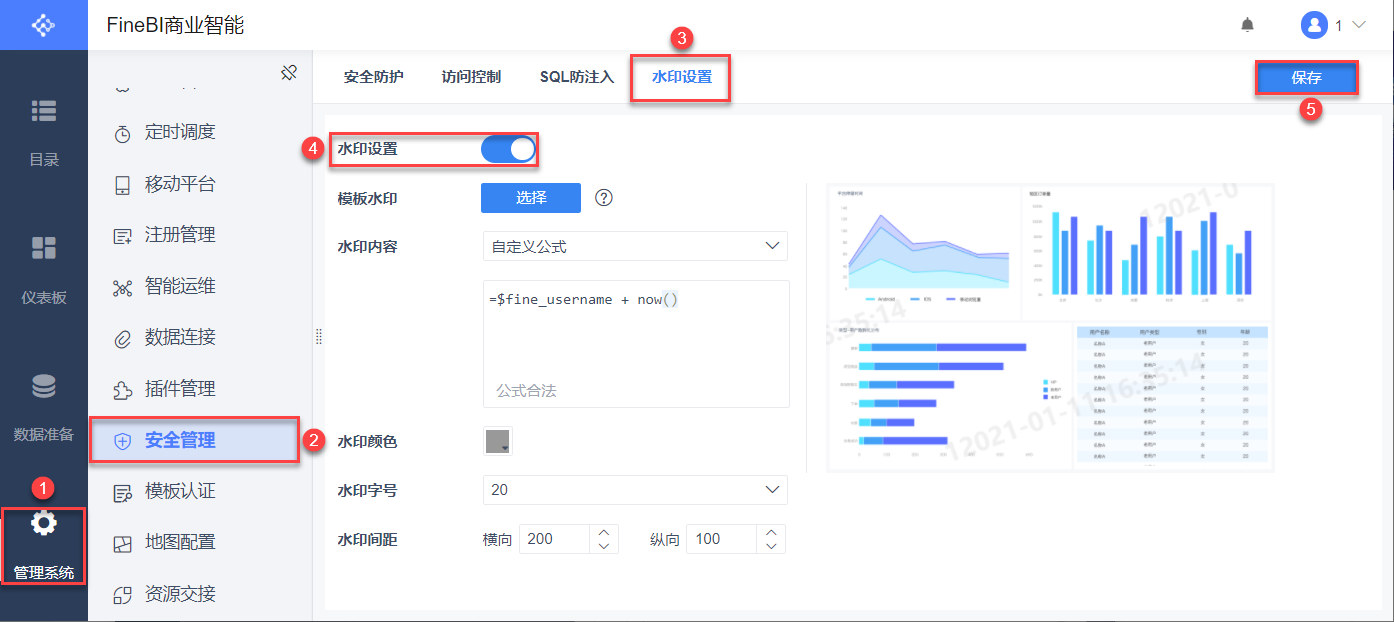Click the 安全管理 shield icon
The width and height of the screenshot is (1394, 622).
coord(123,441)
